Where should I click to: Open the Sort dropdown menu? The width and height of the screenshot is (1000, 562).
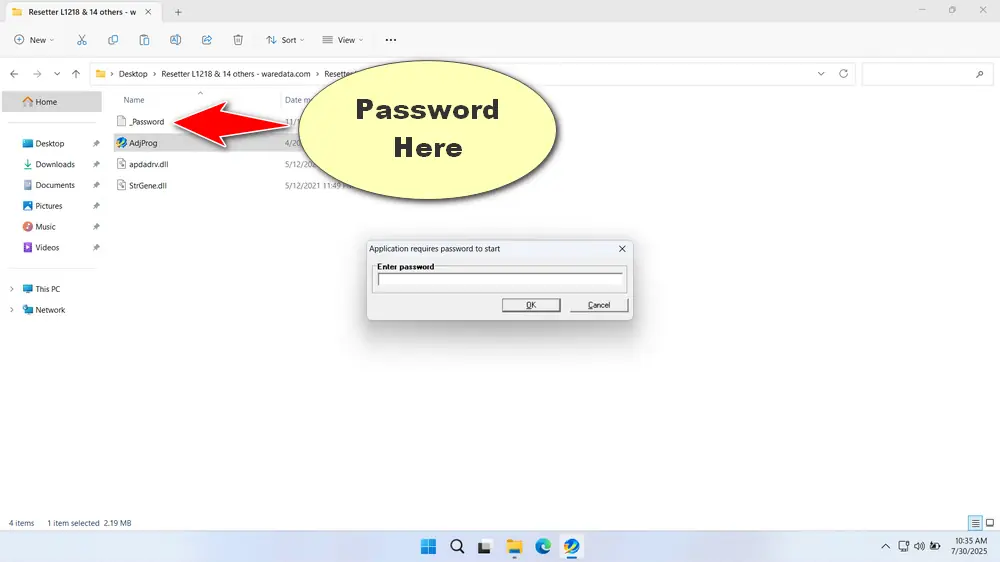pyautogui.click(x=285, y=40)
